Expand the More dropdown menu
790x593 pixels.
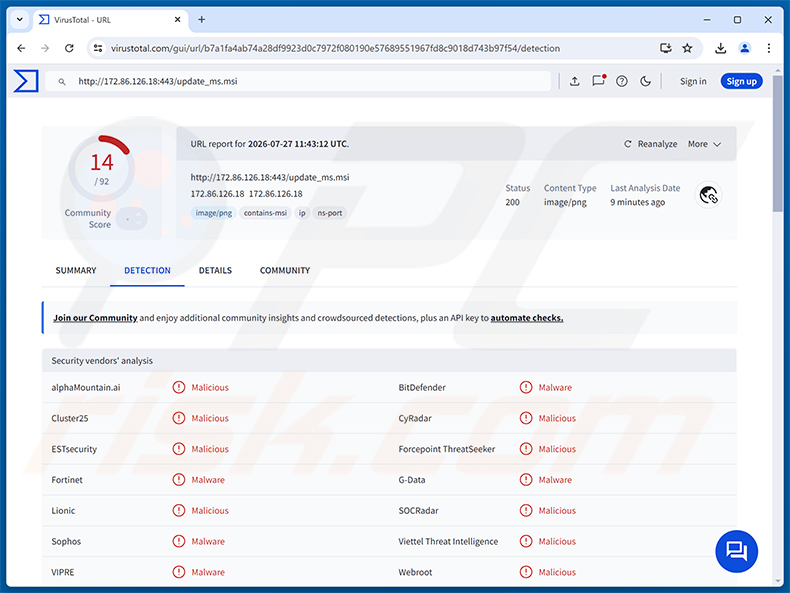coord(704,144)
